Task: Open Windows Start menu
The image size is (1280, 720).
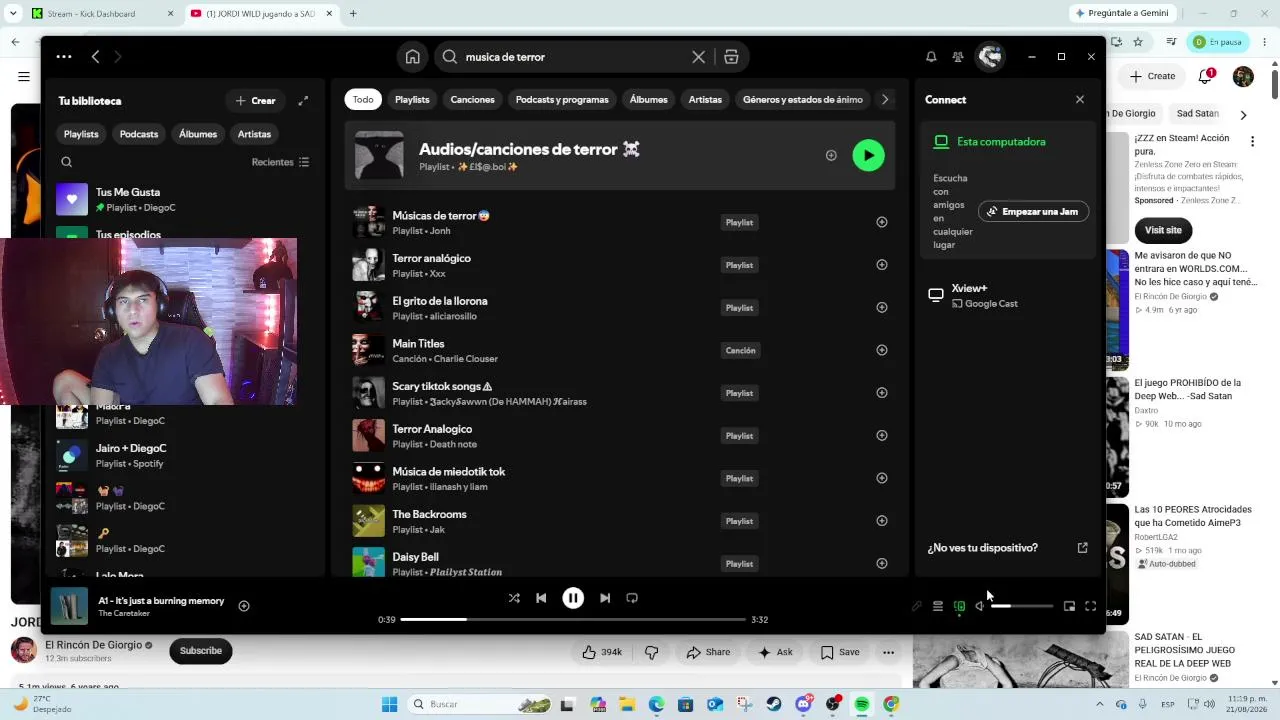Action: point(389,704)
